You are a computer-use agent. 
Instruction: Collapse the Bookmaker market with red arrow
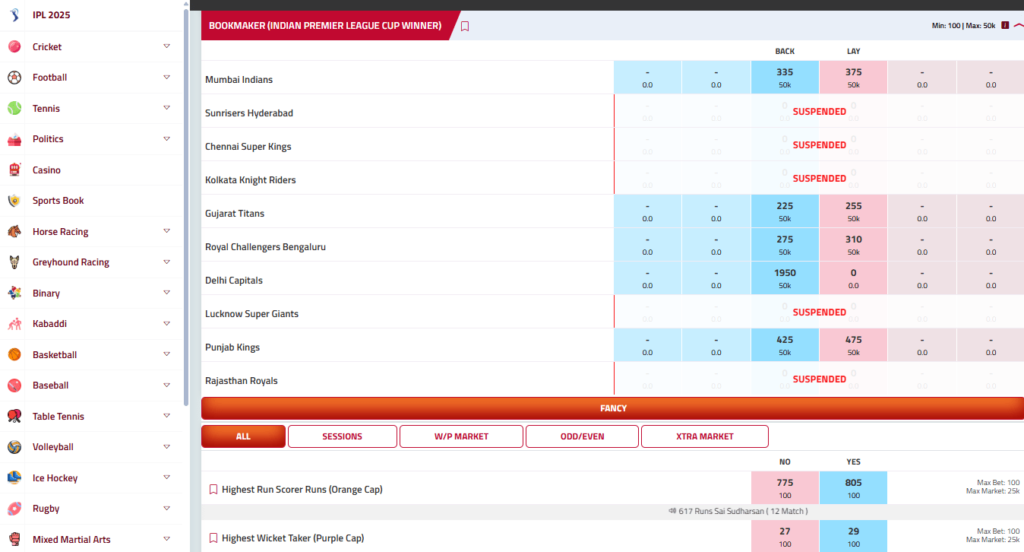coord(1018,25)
